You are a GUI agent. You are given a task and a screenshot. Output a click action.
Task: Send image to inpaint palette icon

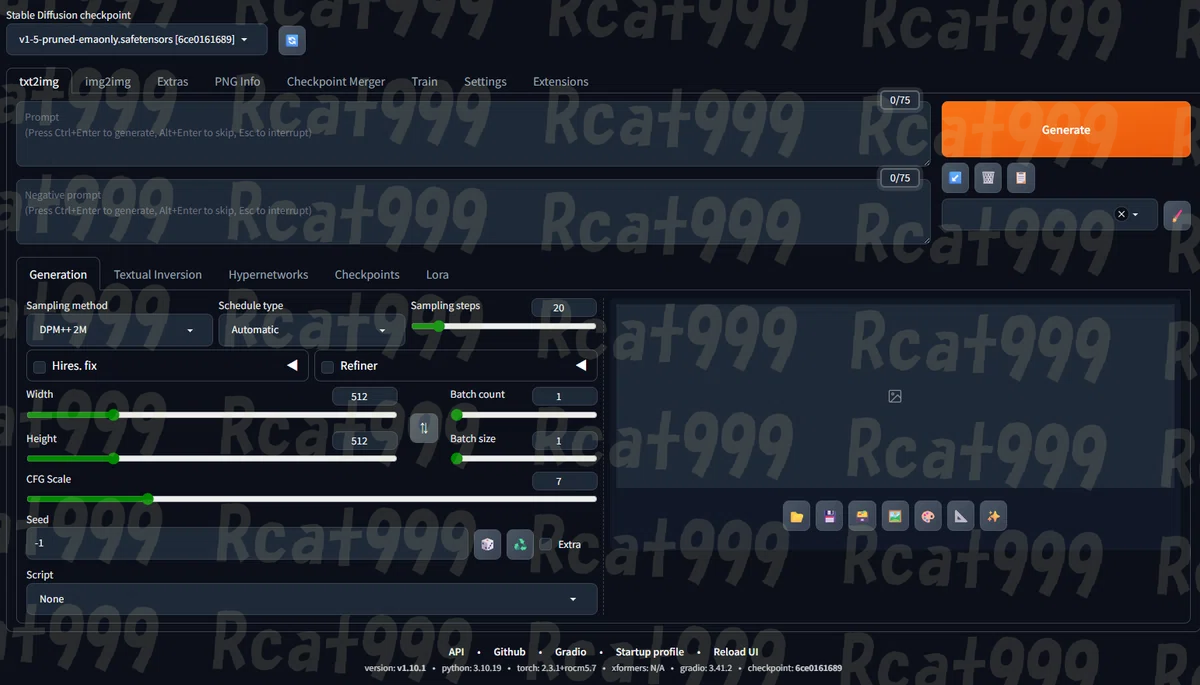[x=928, y=516]
